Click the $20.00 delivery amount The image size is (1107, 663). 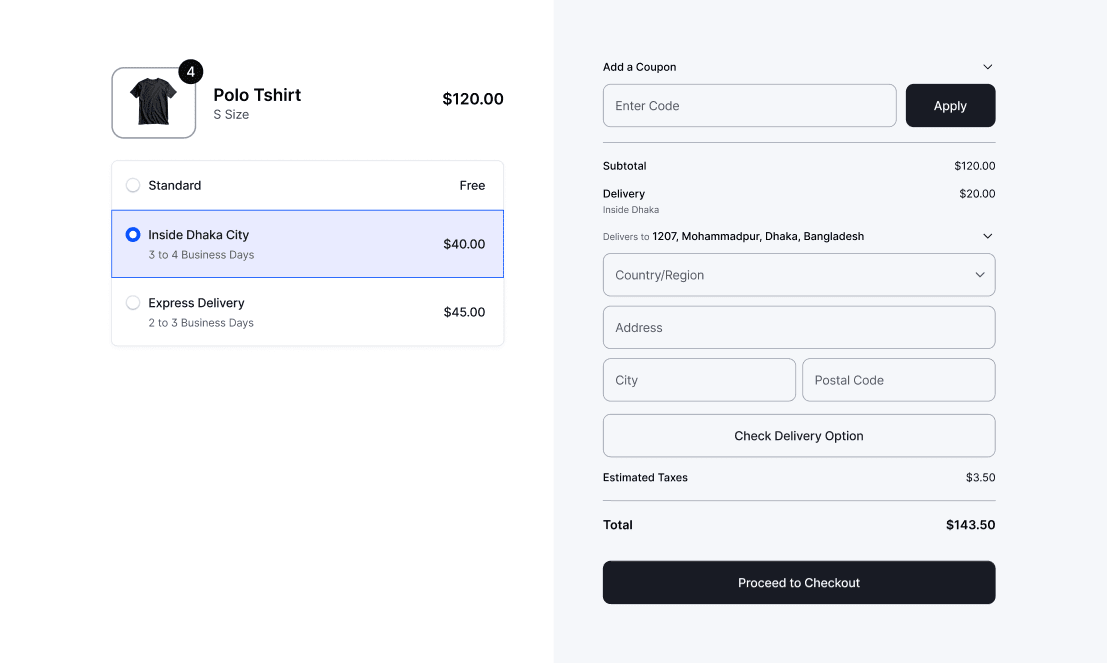[977, 193]
